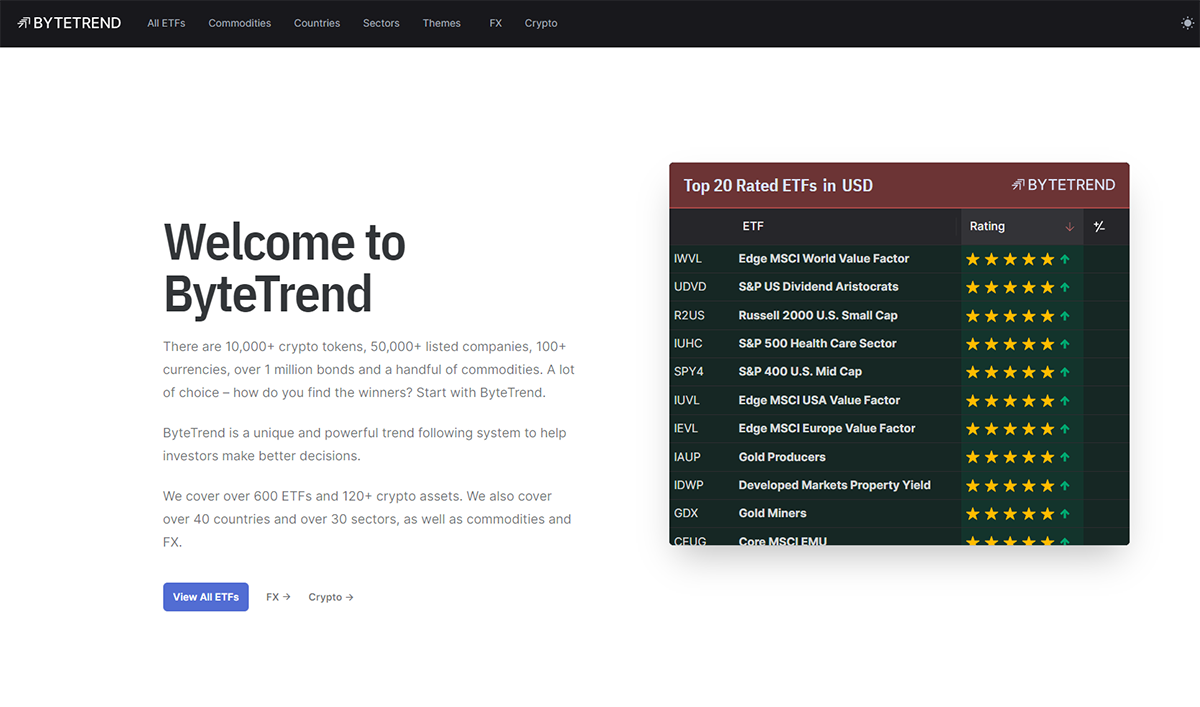
Task: Open Gold Miners ETF row
Action: (x=772, y=513)
